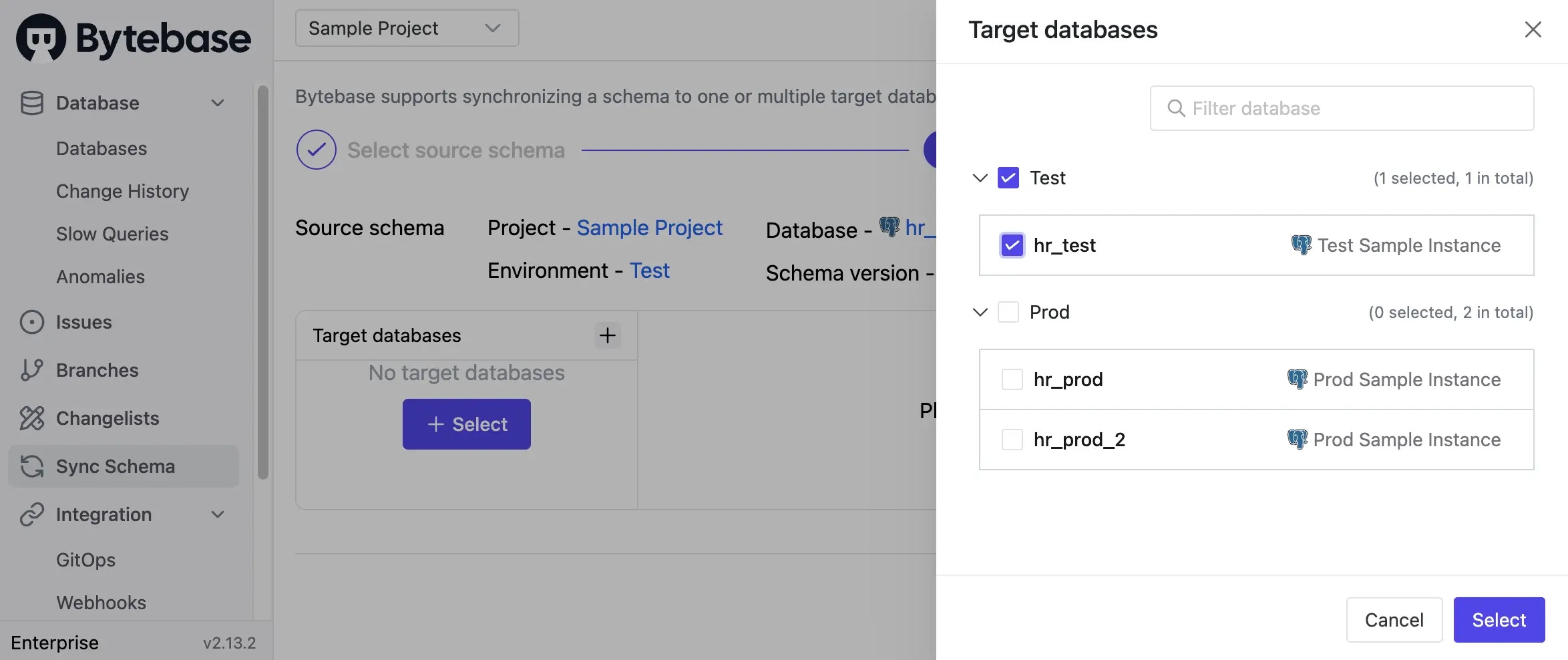Click the Bytebase logo icon
This screenshot has height=660, width=1568.
point(41,37)
